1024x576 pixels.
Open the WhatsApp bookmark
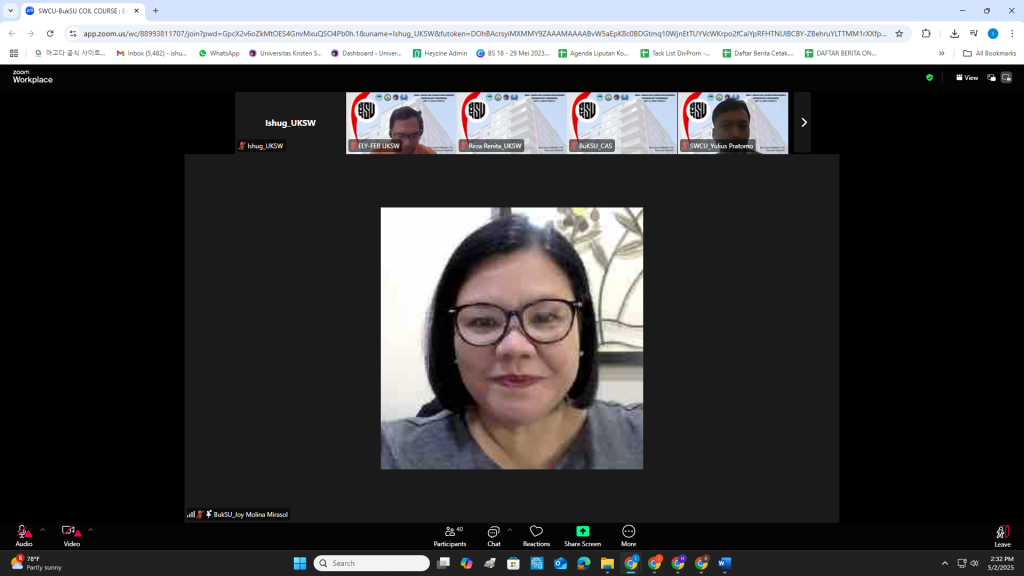tap(218, 53)
